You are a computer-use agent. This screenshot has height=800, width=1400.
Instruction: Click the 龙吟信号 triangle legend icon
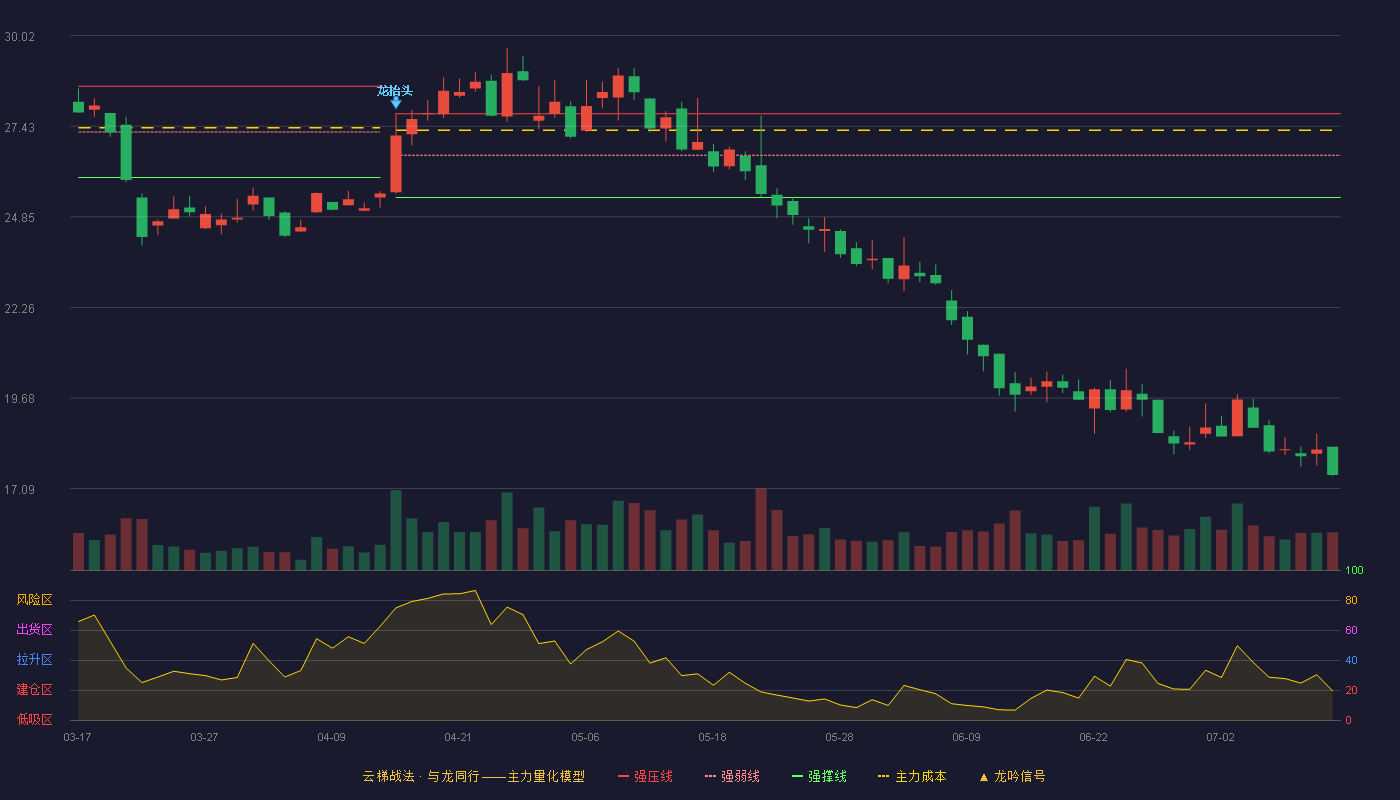tap(983, 777)
